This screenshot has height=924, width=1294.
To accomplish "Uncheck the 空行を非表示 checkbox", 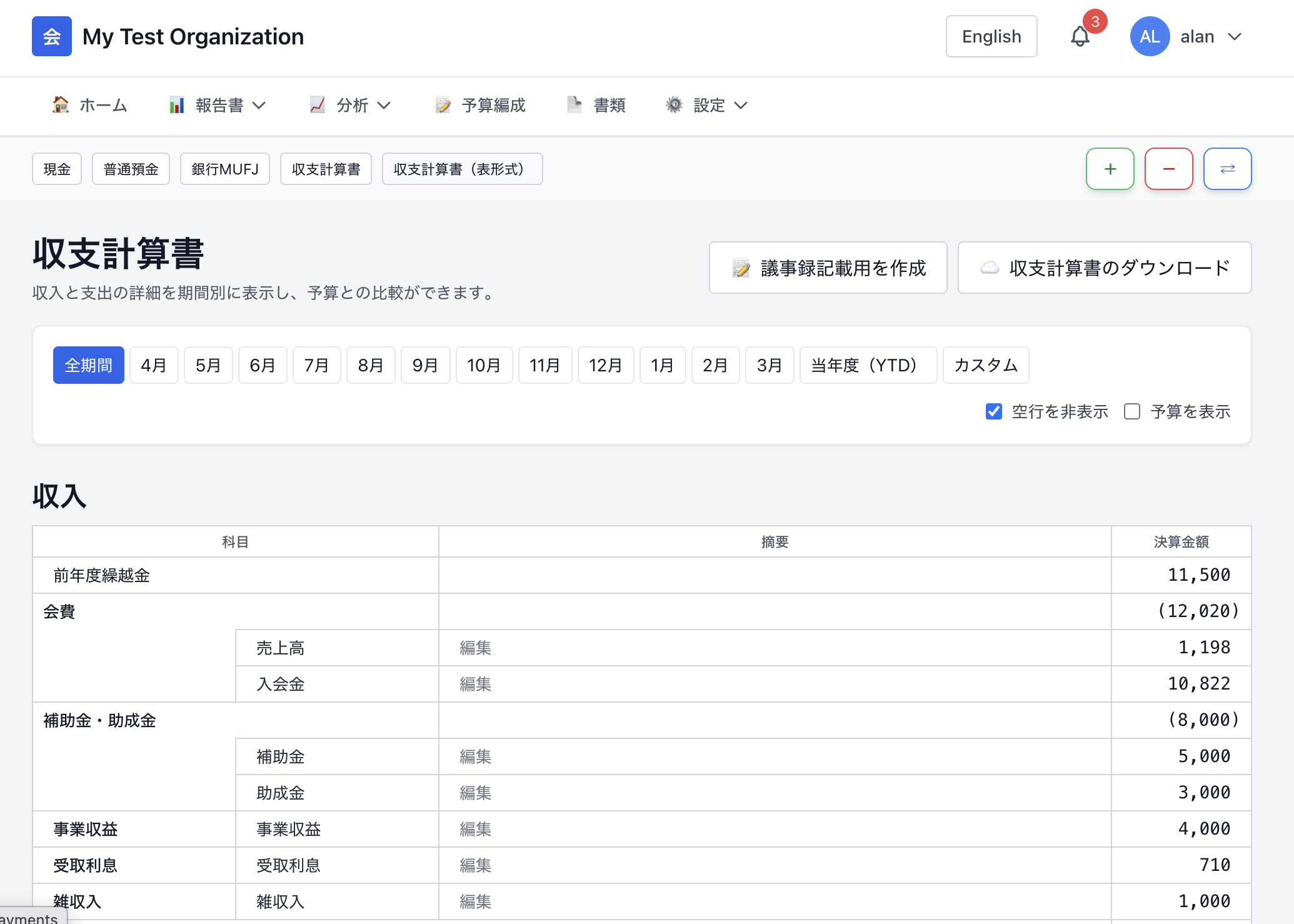I will tap(994, 411).
